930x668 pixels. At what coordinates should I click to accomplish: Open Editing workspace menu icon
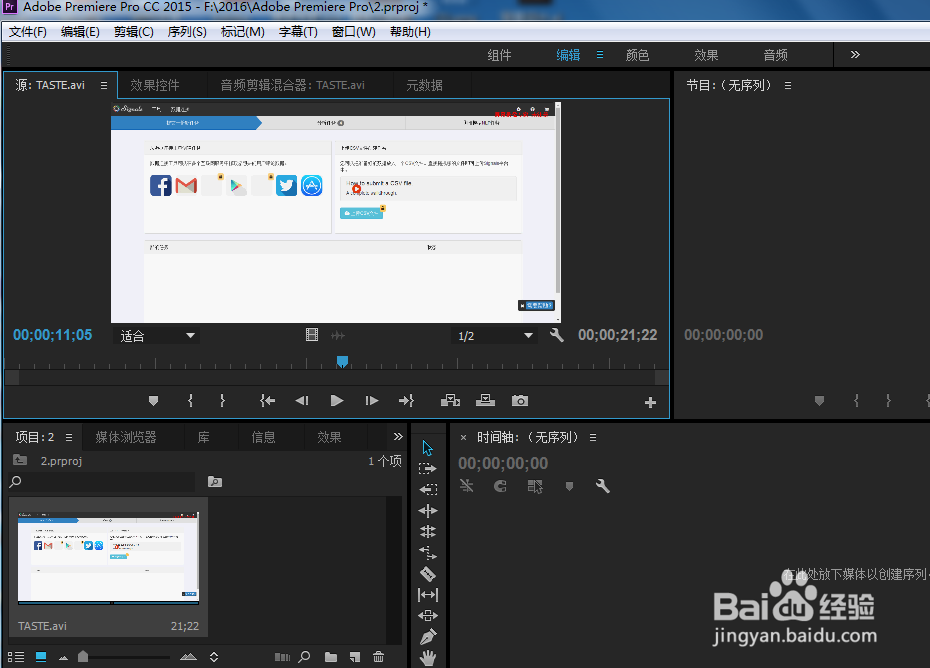[600, 55]
